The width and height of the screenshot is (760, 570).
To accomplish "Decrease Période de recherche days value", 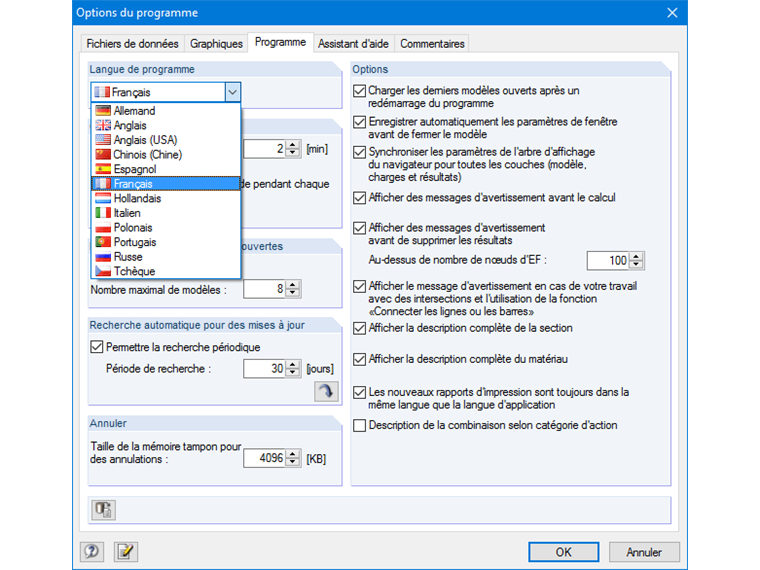I will coord(293,373).
